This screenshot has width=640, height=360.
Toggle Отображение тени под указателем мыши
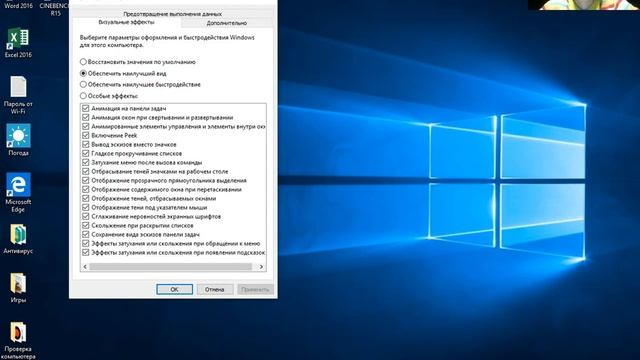86,207
